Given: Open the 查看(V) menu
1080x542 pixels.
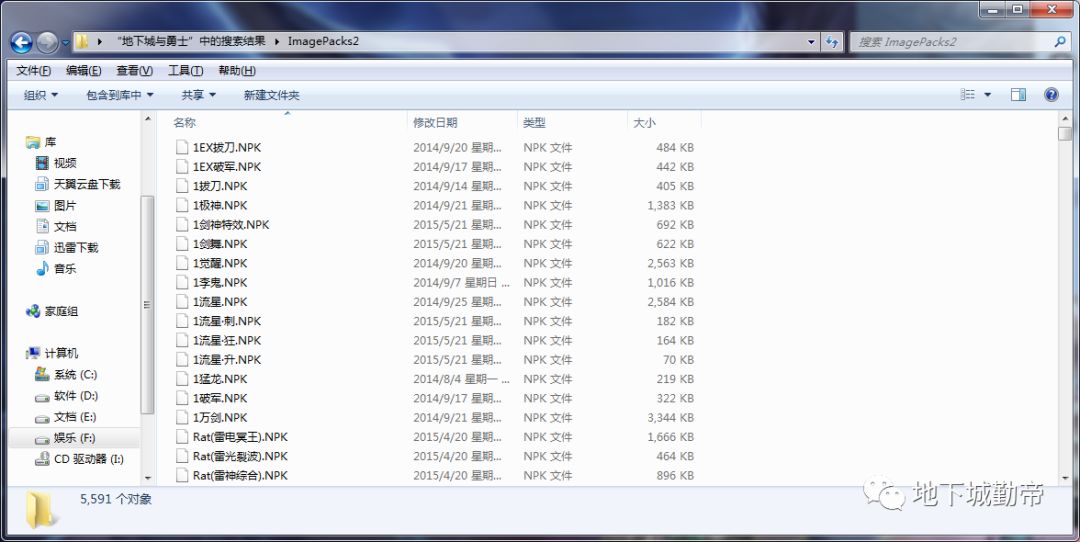Looking at the screenshot, I should coord(134,70).
